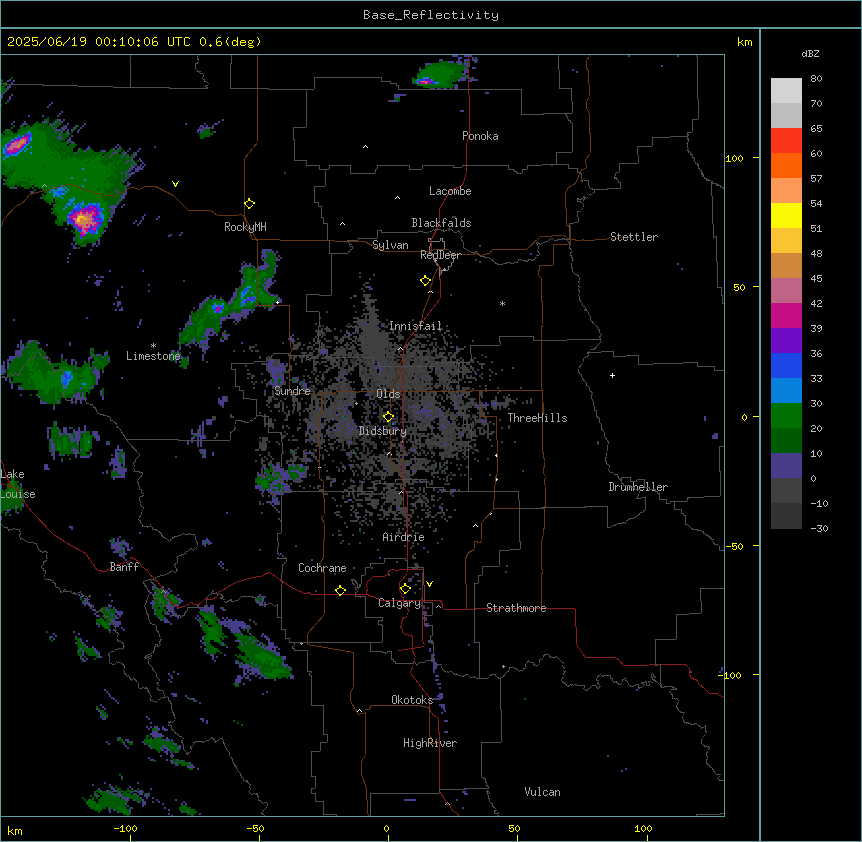Click the 0 tick label on horizontal axis
The image size is (862, 842).
[x=386, y=829]
